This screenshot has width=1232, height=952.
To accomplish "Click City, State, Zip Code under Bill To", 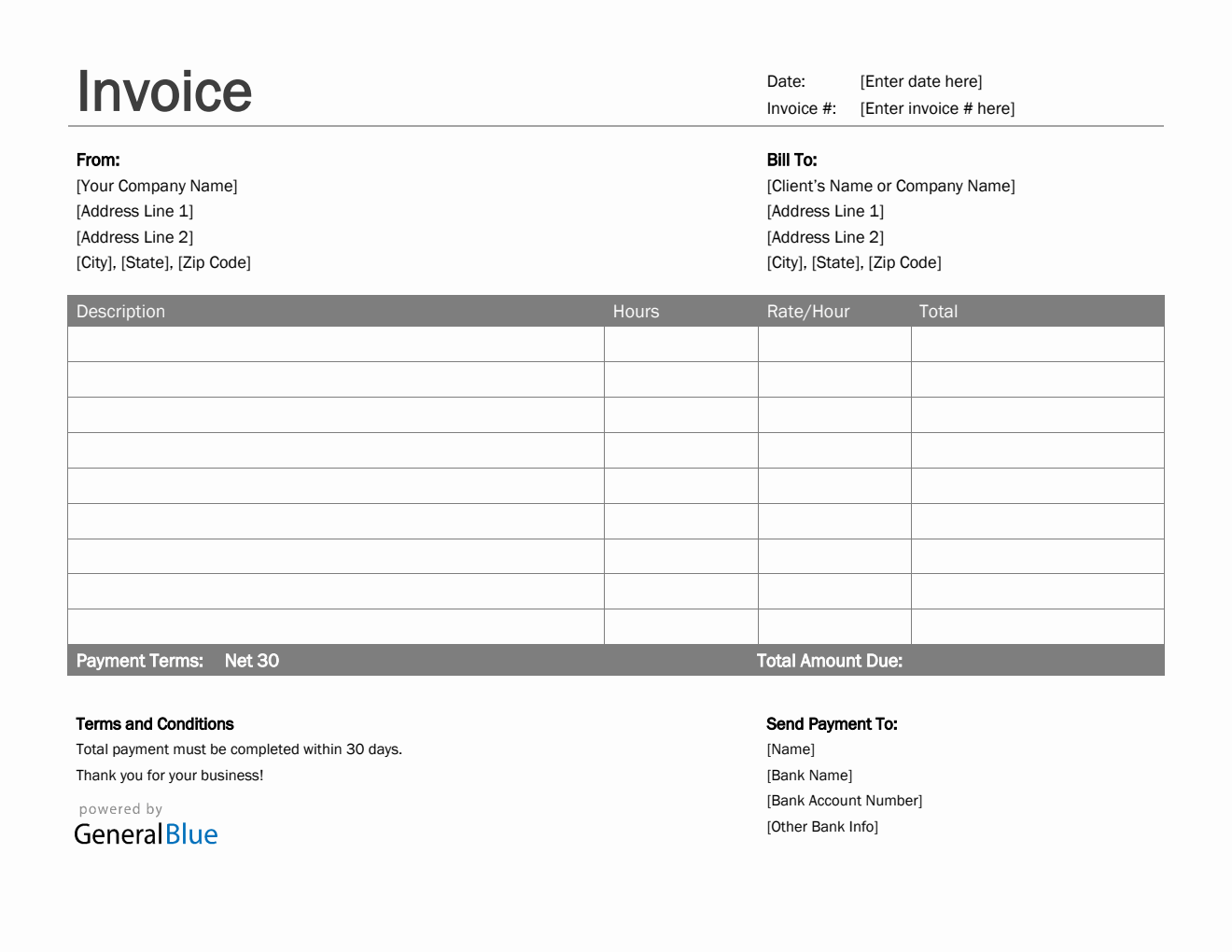I will coord(854,263).
